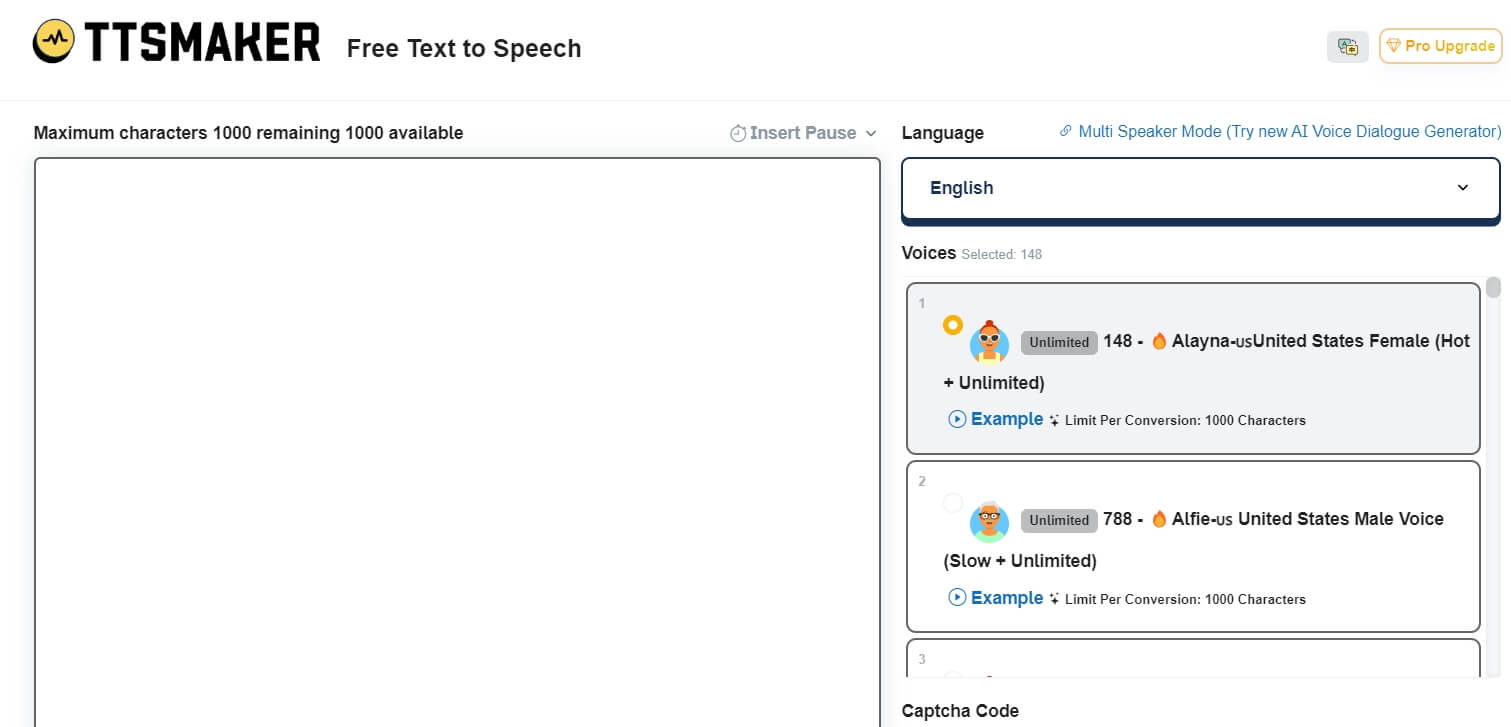The image size is (1511, 727).
Task: Expand the Insert Pause dropdown
Action: pyautogui.click(x=803, y=133)
